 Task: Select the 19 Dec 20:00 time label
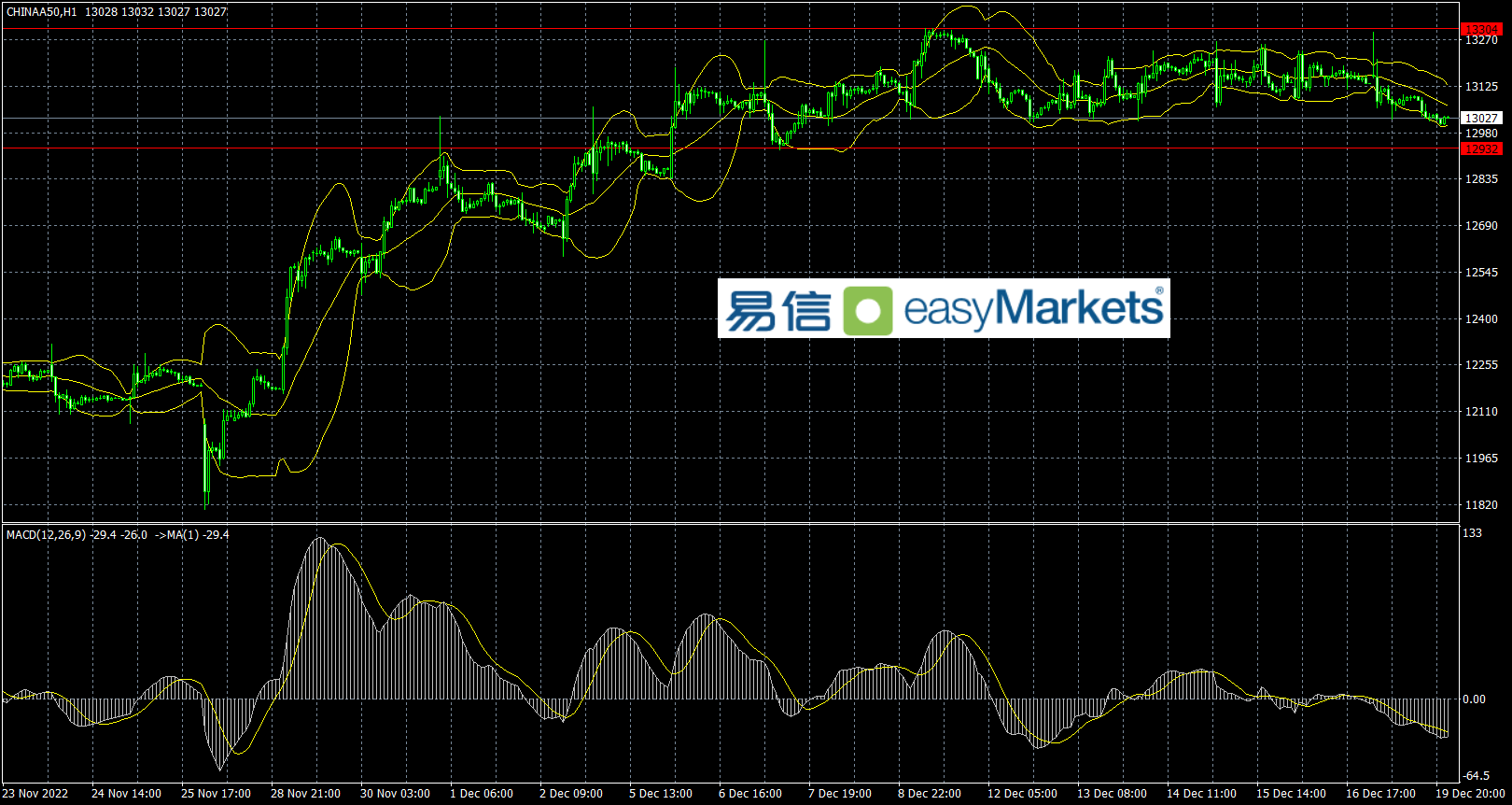click(1470, 794)
